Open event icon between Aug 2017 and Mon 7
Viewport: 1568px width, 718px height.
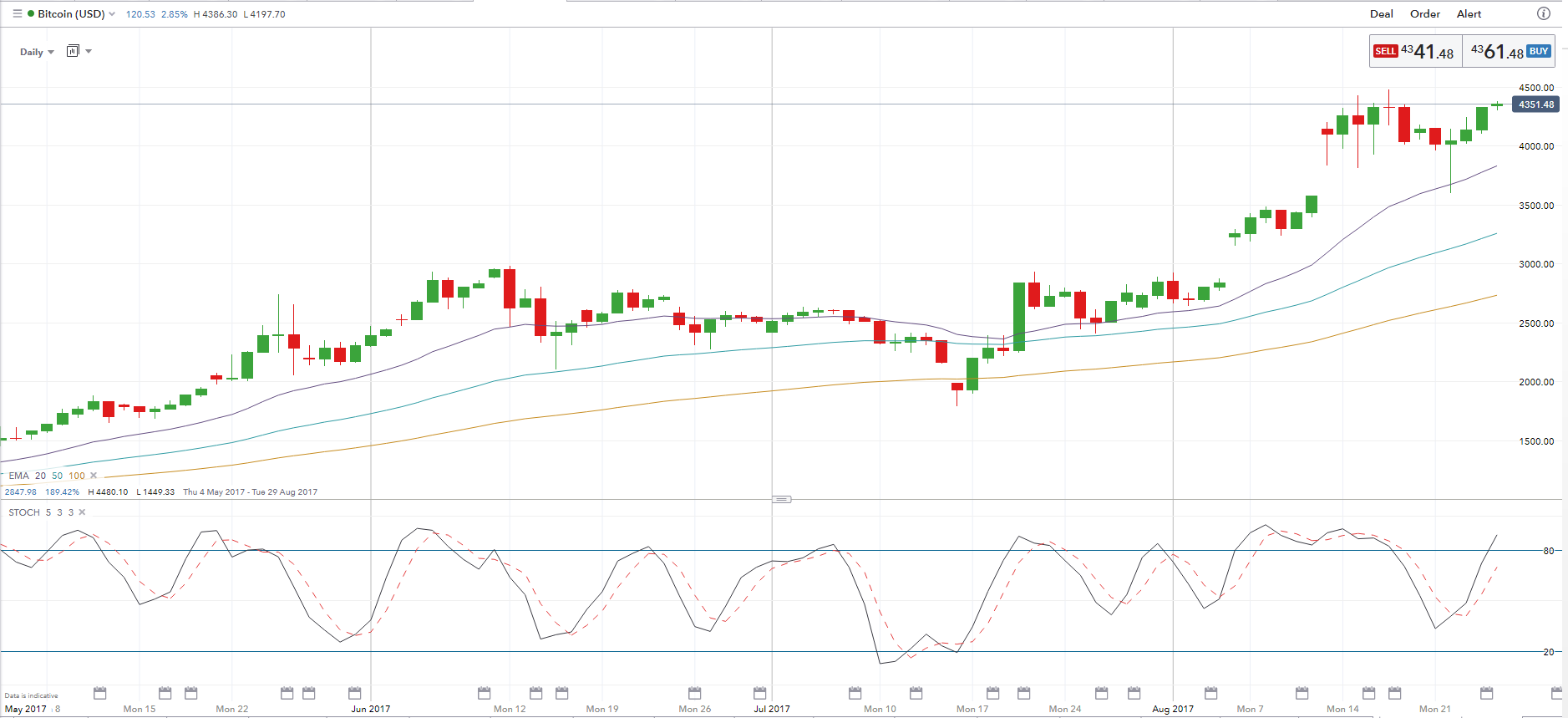(1211, 693)
